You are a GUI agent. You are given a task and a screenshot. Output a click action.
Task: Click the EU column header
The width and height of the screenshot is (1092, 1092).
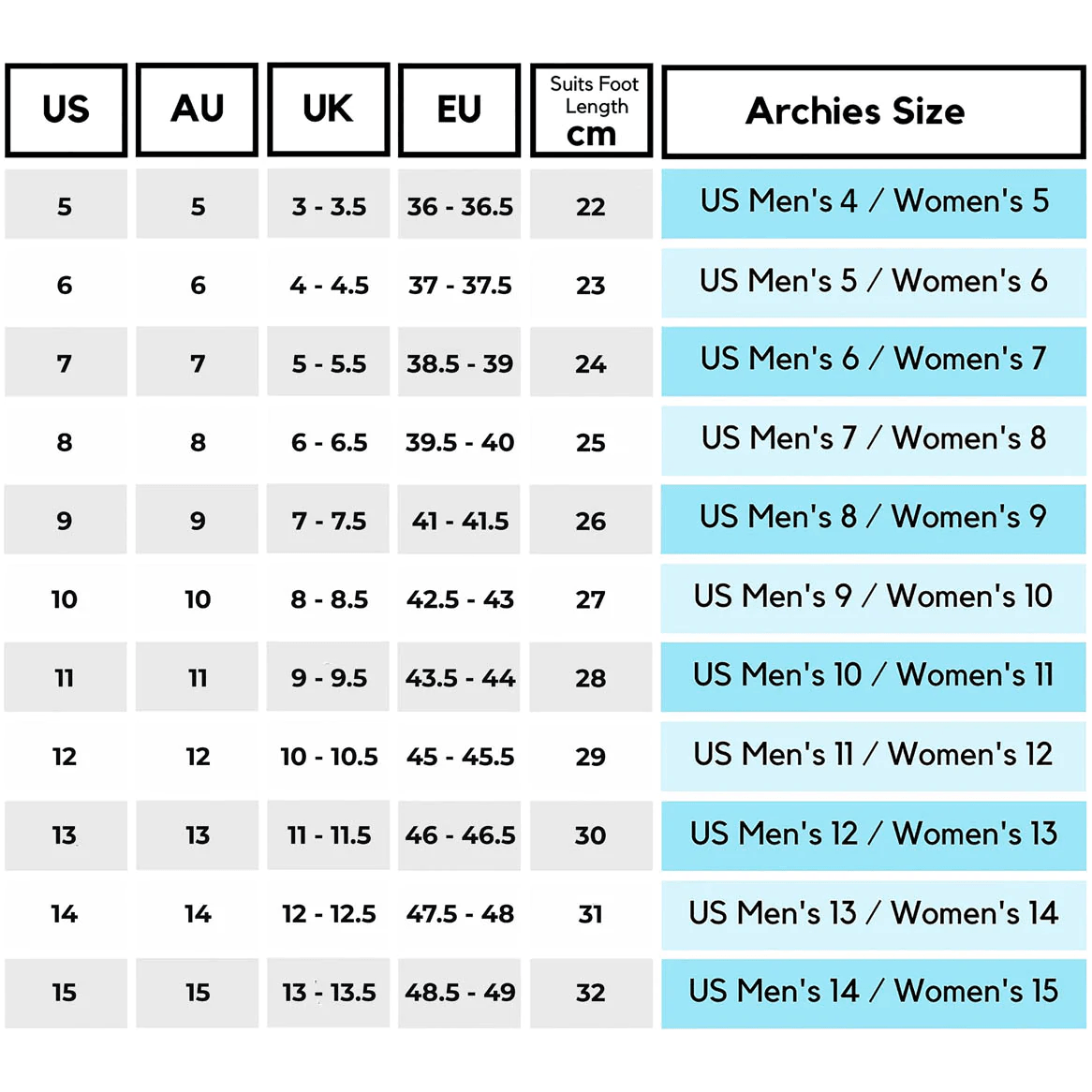point(459,111)
